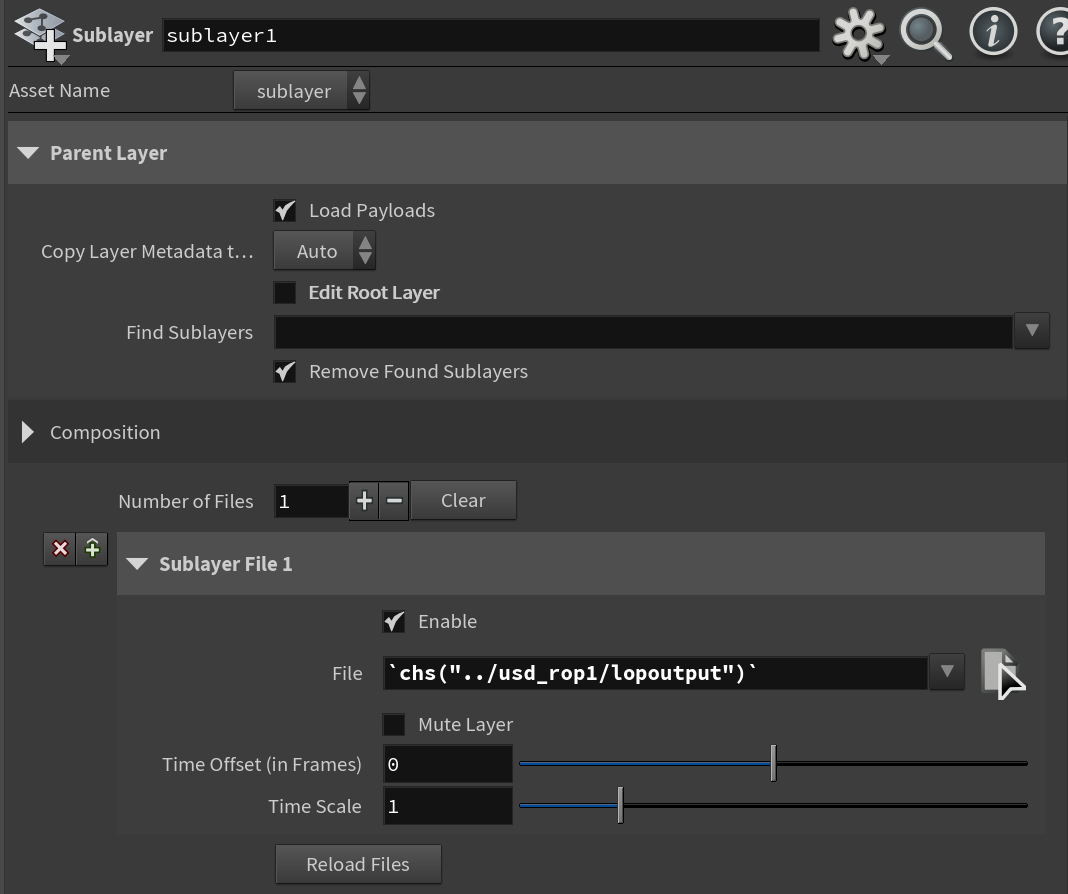1068x894 pixels.
Task: Click the Sublayer node type icon
Action: pyautogui.click(x=41, y=35)
